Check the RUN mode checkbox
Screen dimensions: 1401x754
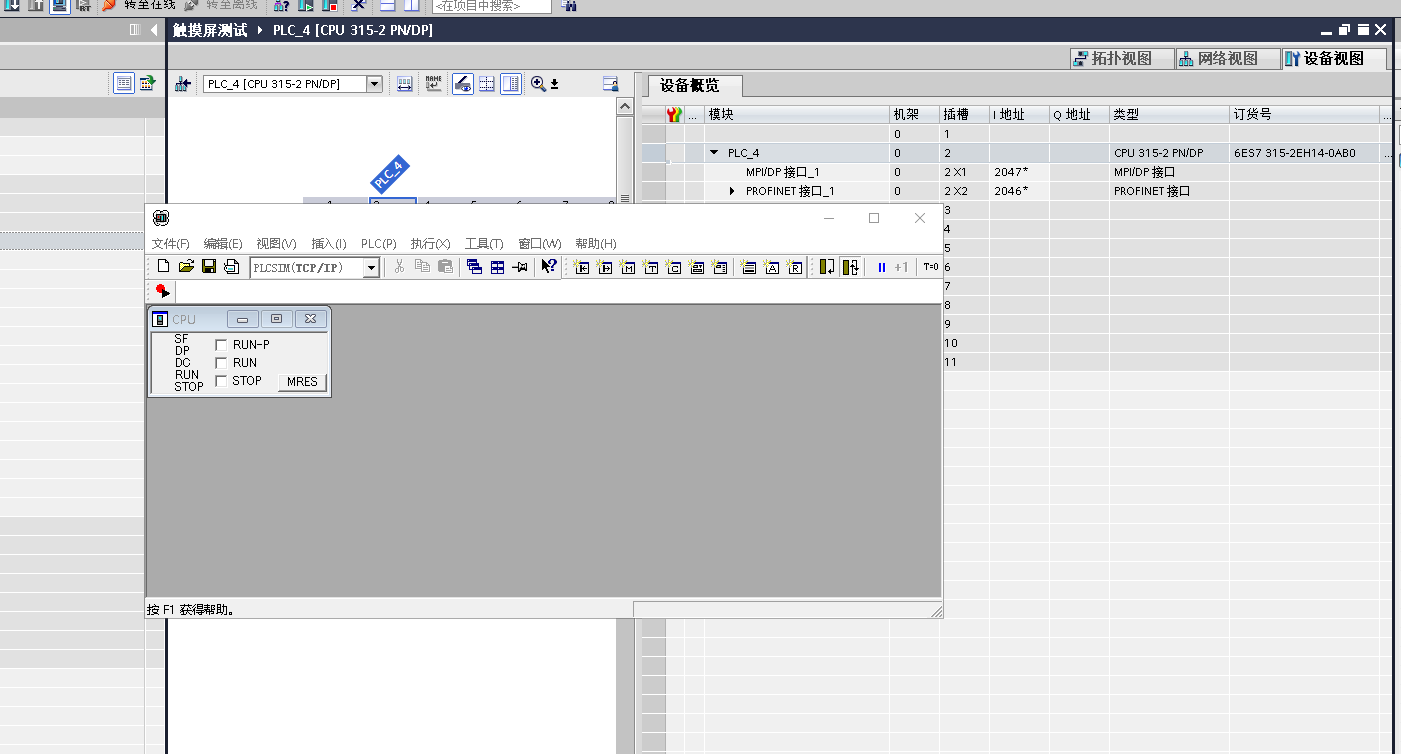pos(222,363)
